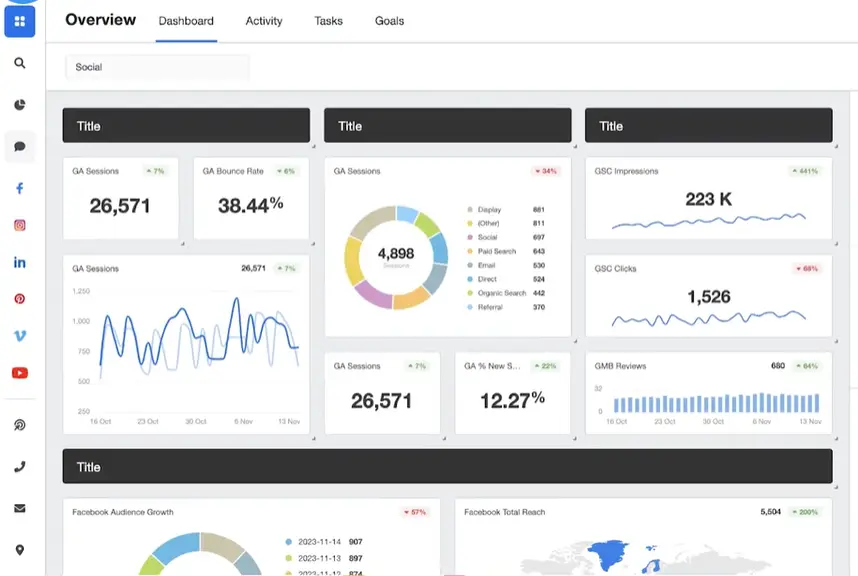This screenshot has width=858, height=576.
Task: Open the location pin icon in sidebar
Action: tap(20, 550)
